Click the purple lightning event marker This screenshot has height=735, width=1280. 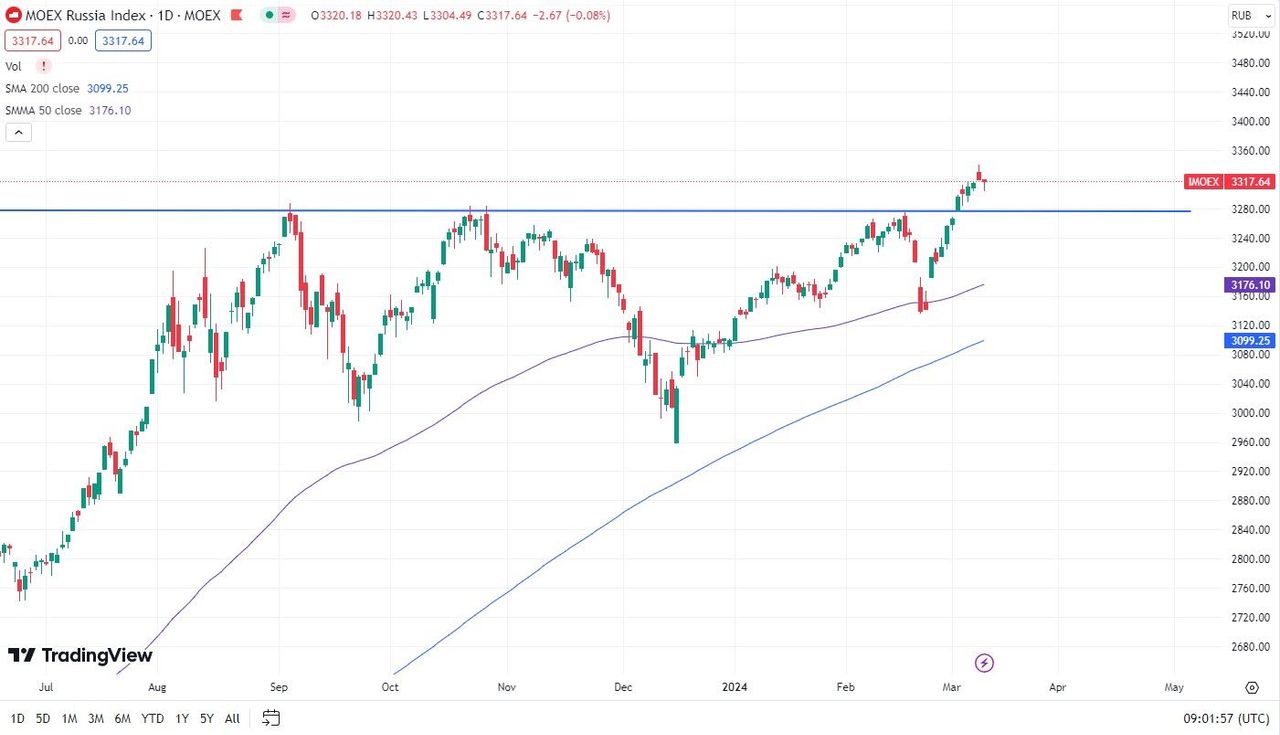(984, 662)
